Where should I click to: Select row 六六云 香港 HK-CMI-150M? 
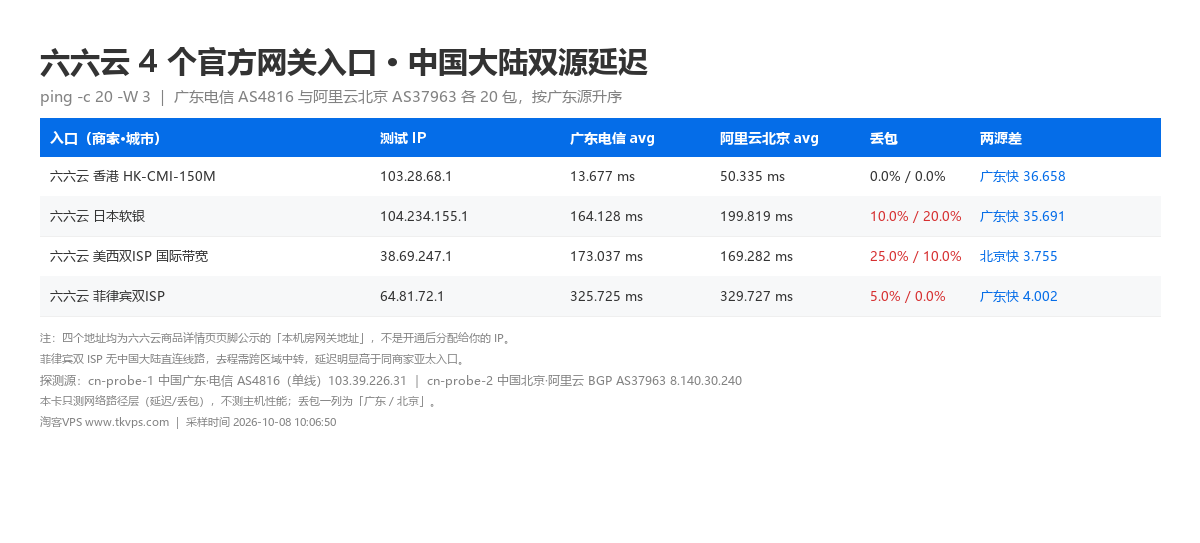[x=600, y=176]
